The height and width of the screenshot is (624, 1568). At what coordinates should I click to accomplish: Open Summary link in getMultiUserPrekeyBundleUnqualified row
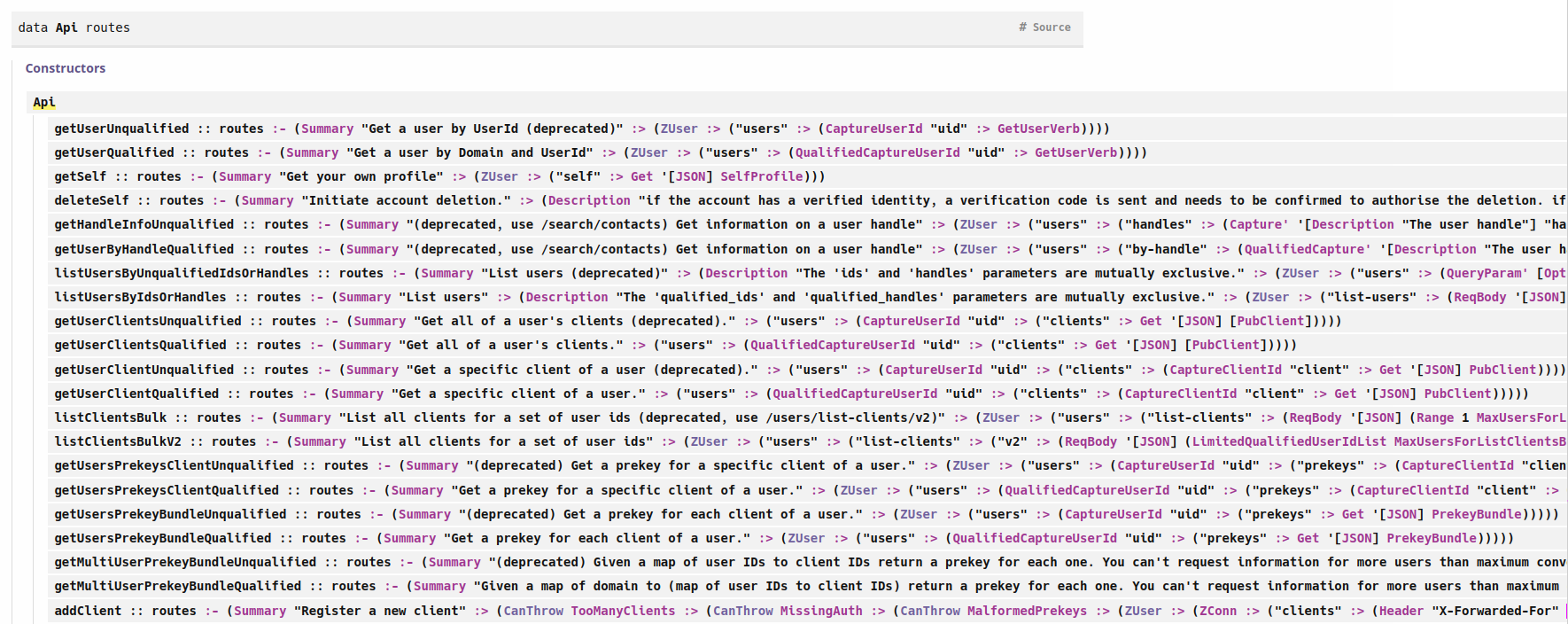(454, 562)
